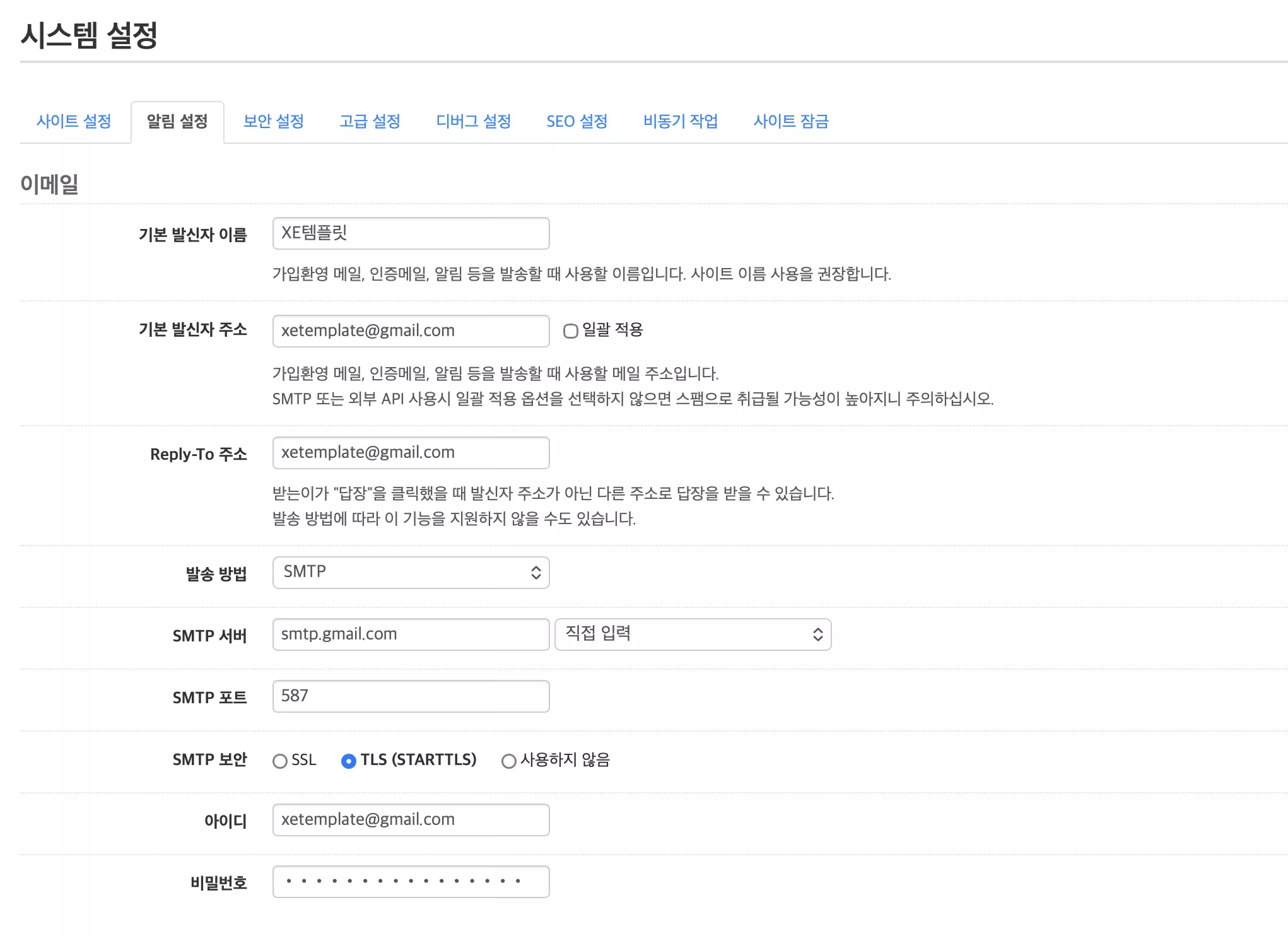Switch to the 사이트 설정 tab

click(x=74, y=122)
